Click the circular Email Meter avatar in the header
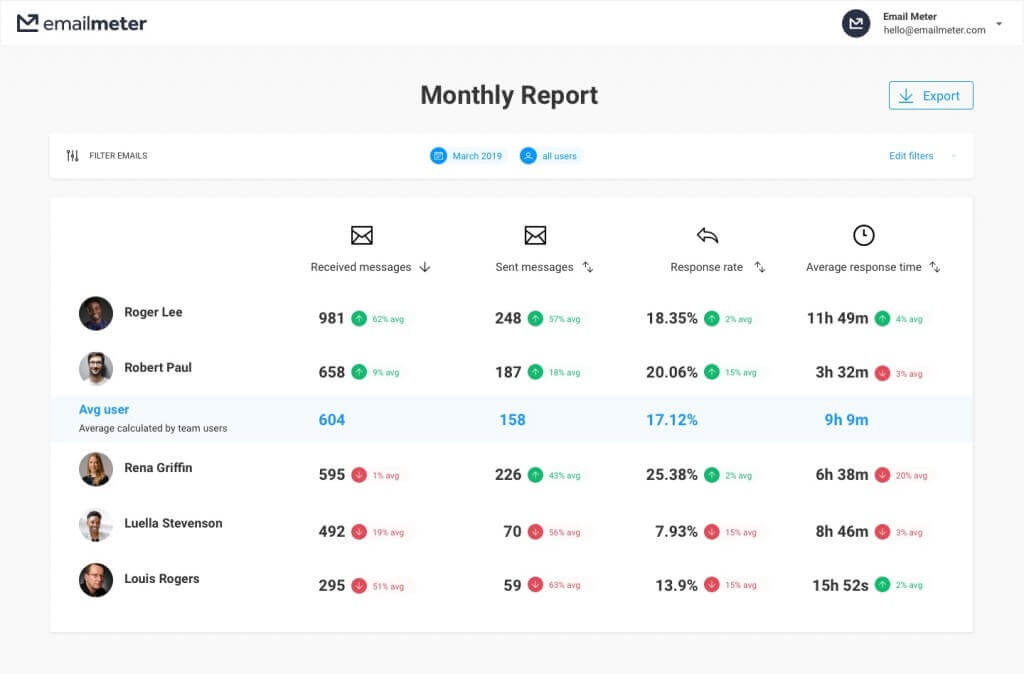This screenshot has height=674, width=1024. pyautogui.click(x=856, y=23)
